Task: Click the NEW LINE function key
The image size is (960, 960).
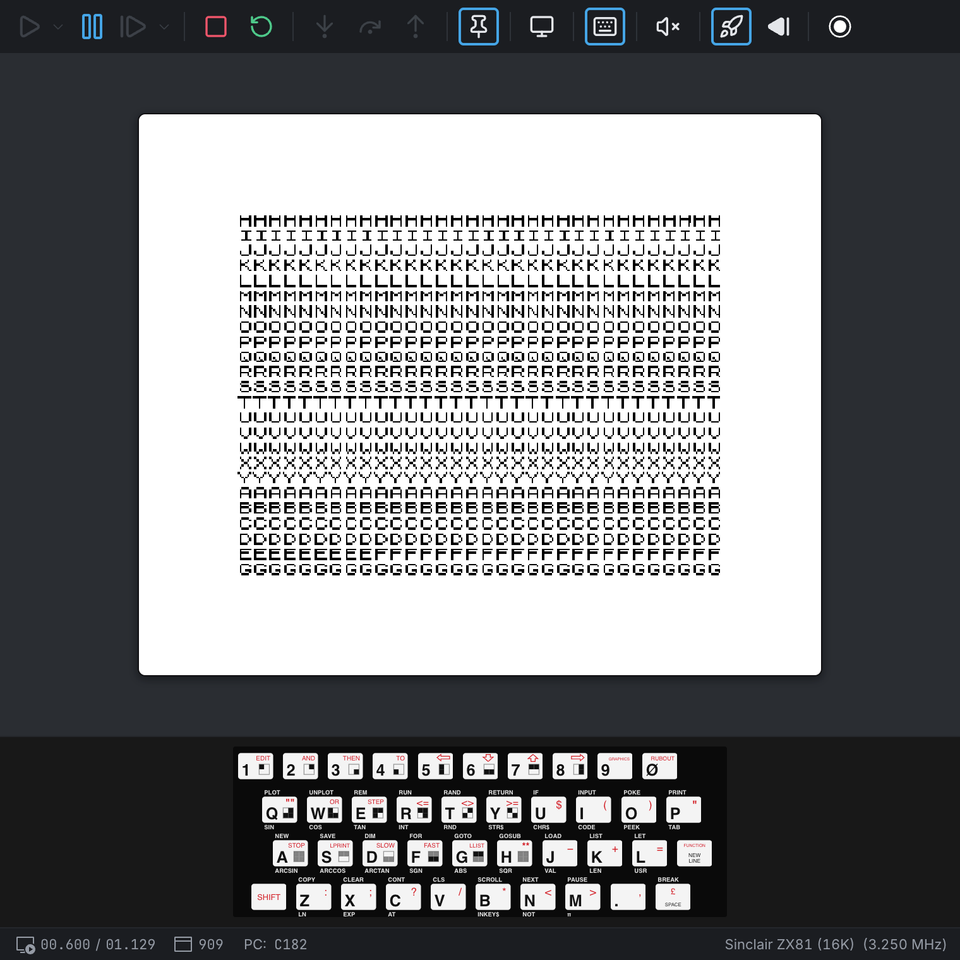Action: click(x=694, y=853)
